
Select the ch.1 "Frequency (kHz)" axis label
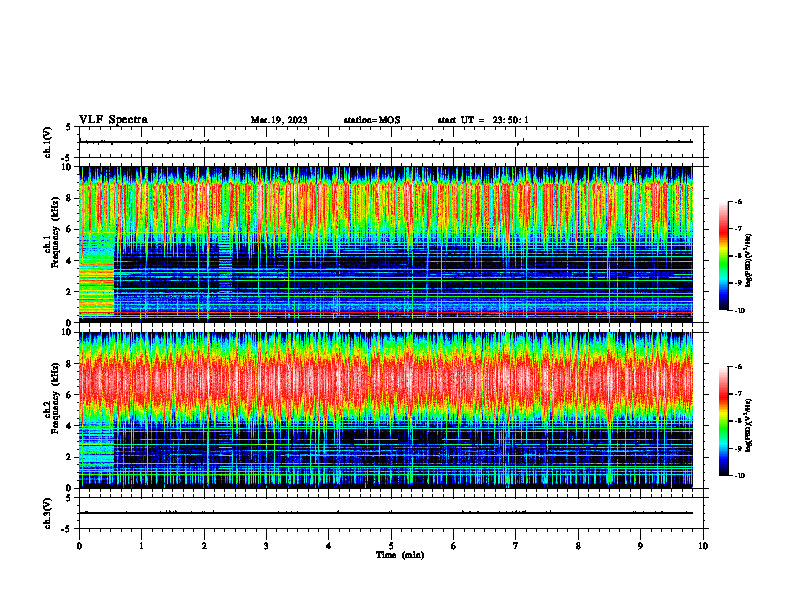click(x=56, y=232)
